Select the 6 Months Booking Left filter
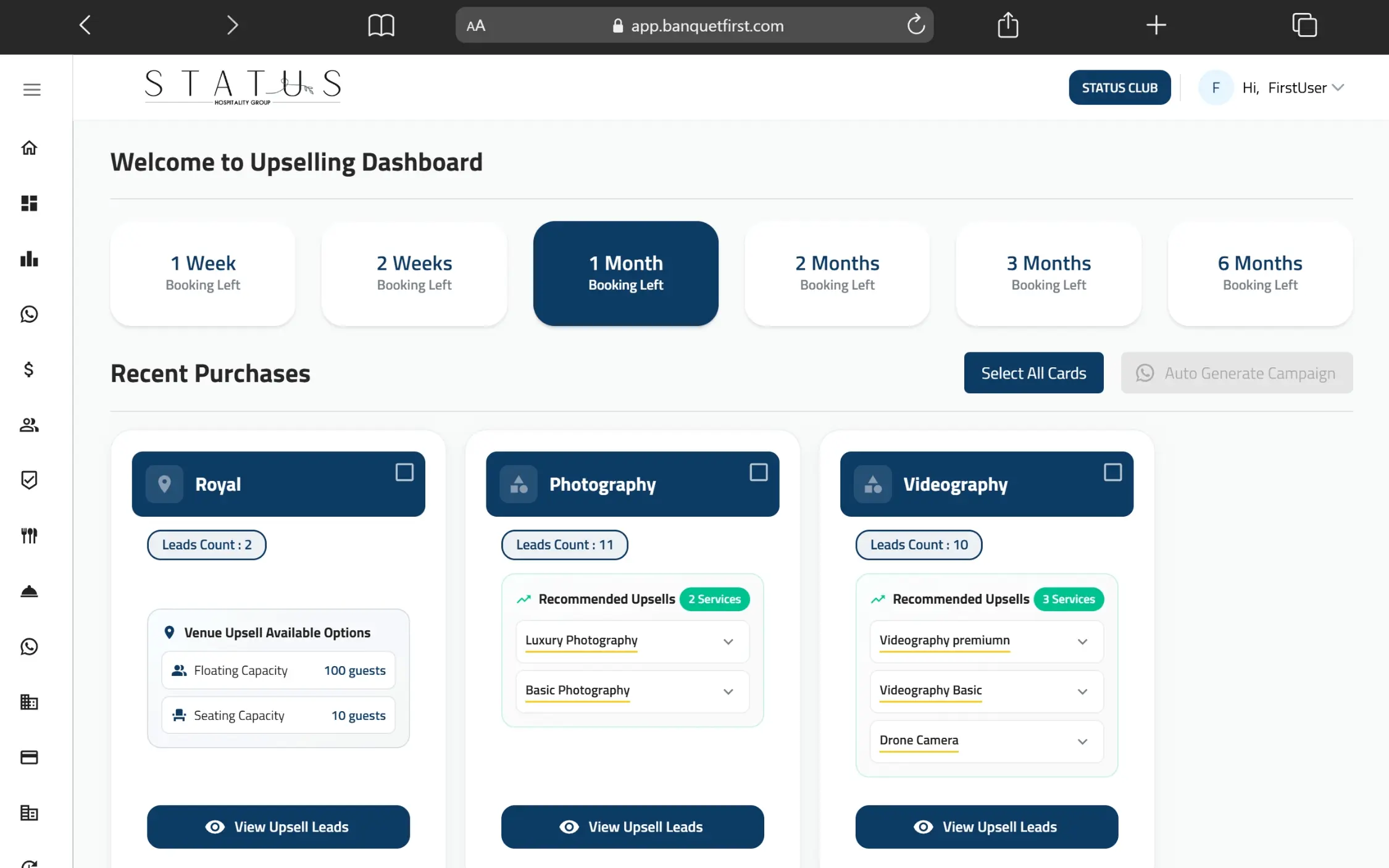This screenshot has height=868, width=1389. [x=1259, y=273]
